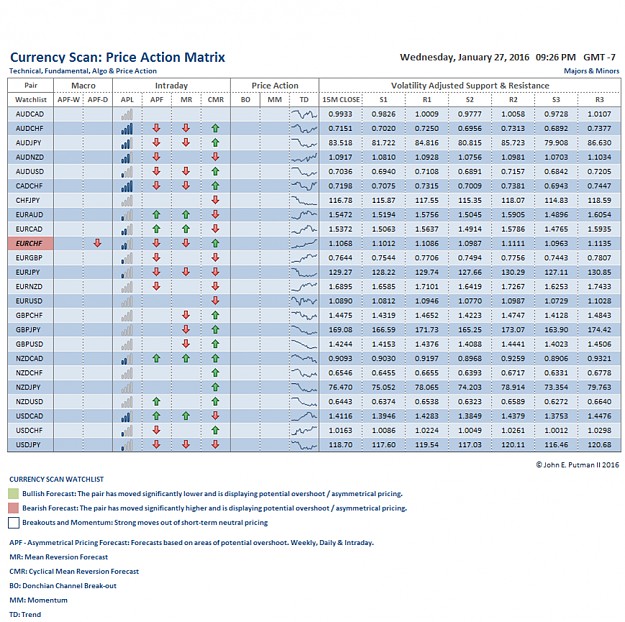Click the EURCHF APF-D red down arrow
Viewport: 625px width, 622px height.
point(97,243)
